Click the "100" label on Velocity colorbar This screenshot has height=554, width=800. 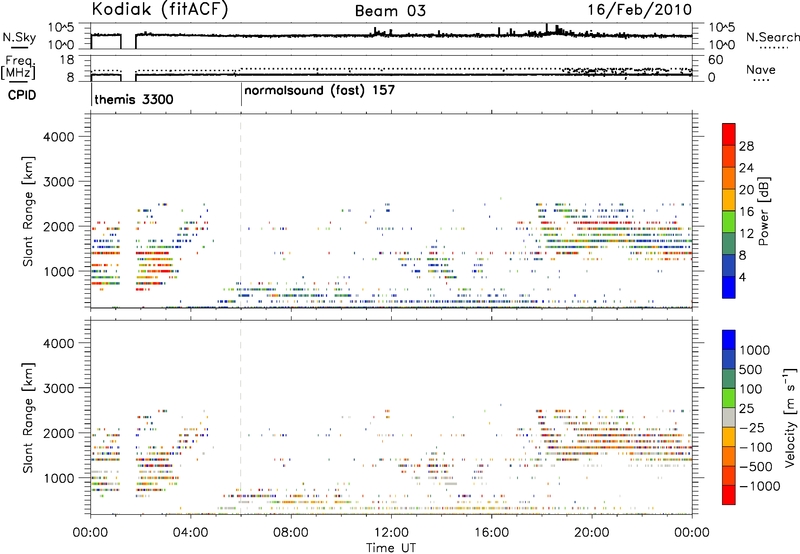coord(751,389)
